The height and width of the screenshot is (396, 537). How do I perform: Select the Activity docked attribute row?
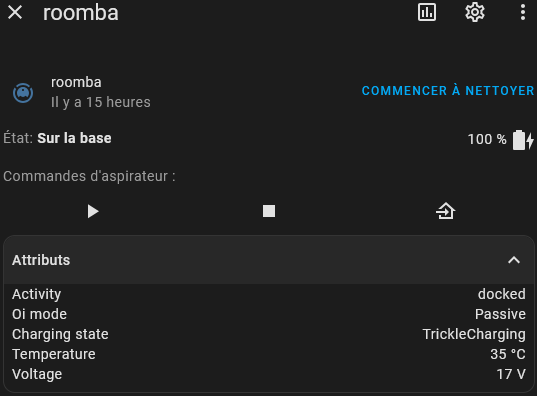pos(269,294)
